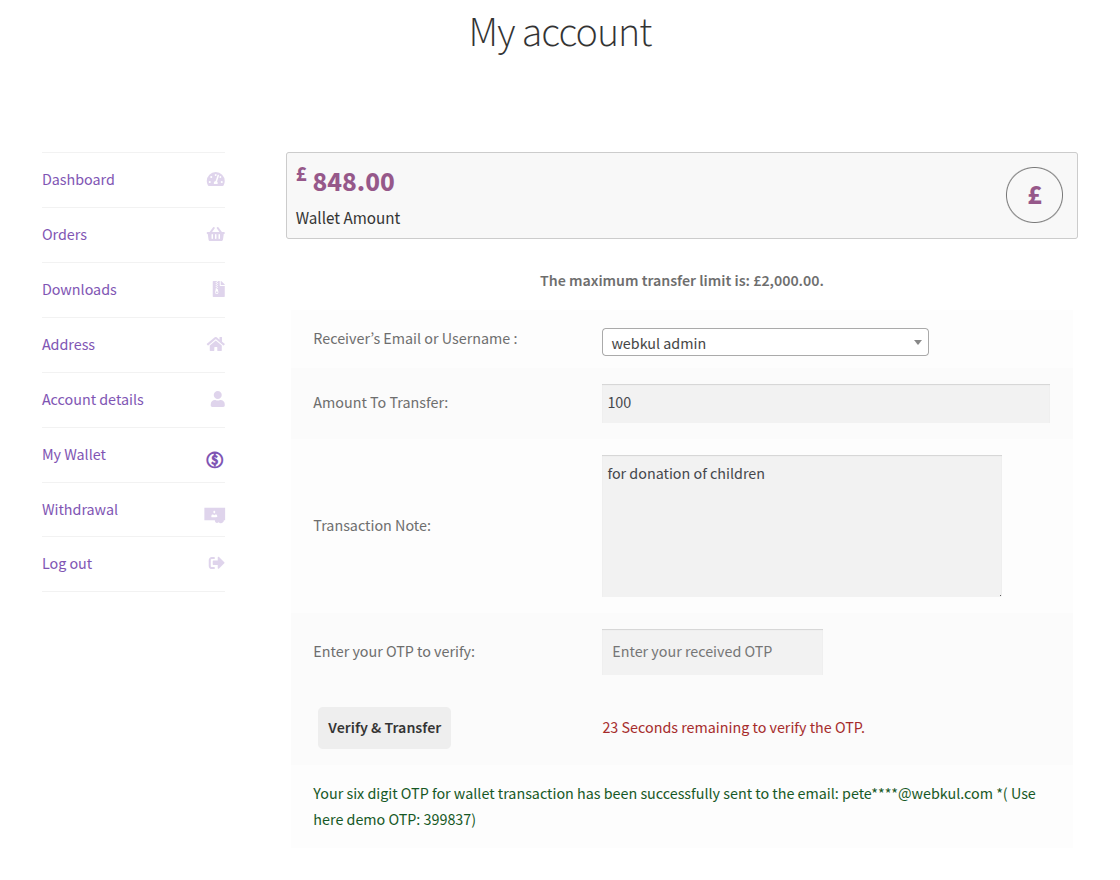Open the receiver dropdown showing webkul admin
1120x880 pixels.
coord(765,343)
